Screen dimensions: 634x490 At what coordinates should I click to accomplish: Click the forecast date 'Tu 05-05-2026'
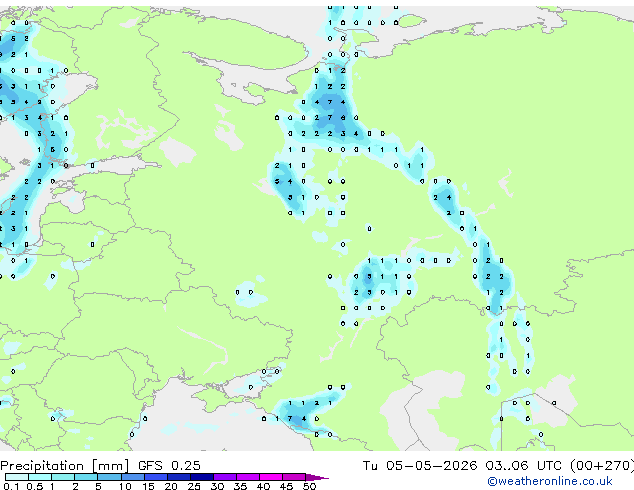[x=420, y=466]
